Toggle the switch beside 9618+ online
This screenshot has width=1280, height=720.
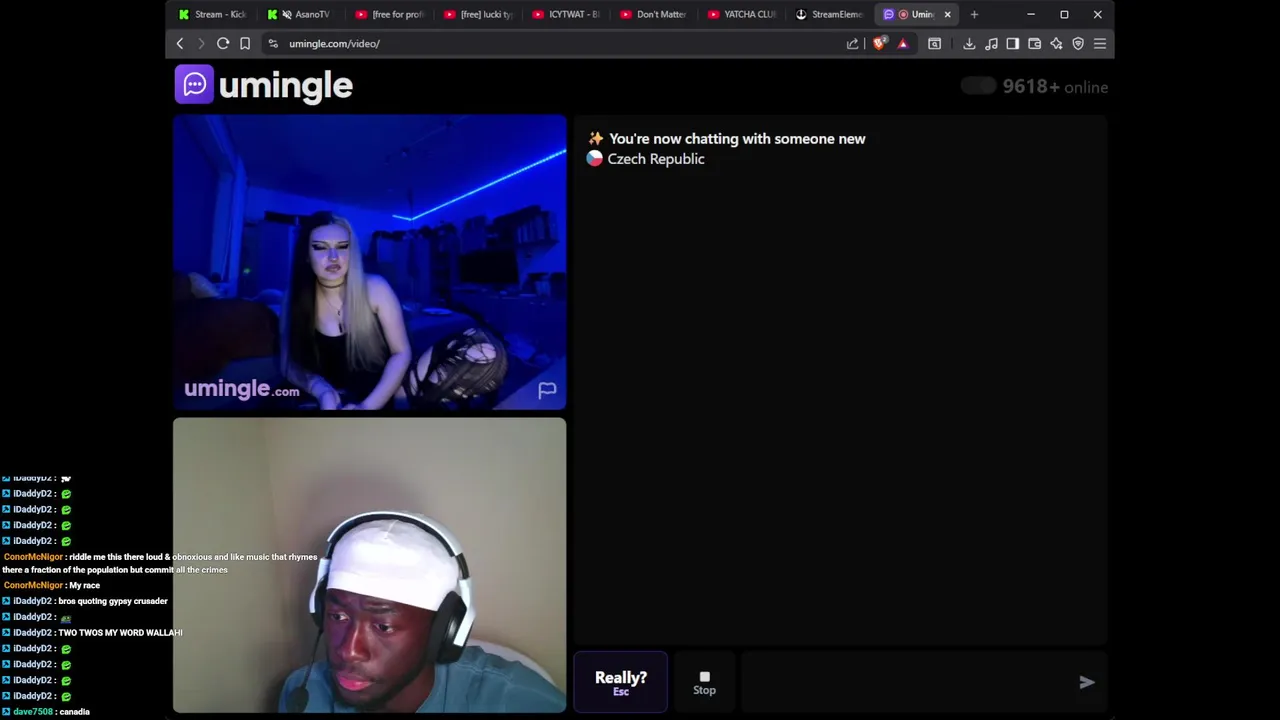[x=978, y=86]
